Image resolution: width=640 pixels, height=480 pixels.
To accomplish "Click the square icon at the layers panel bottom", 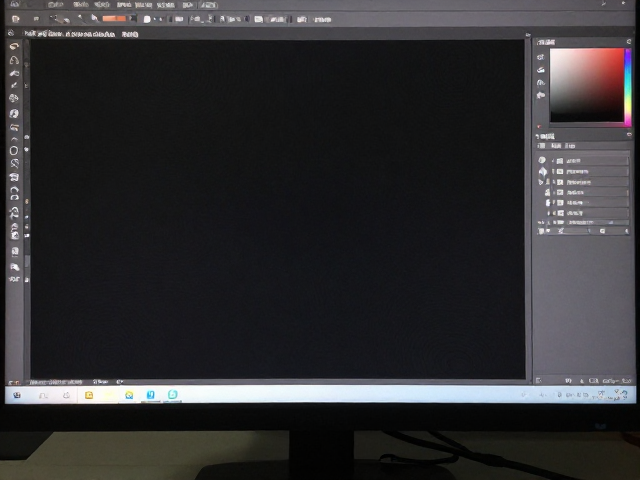I will [602, 231].
